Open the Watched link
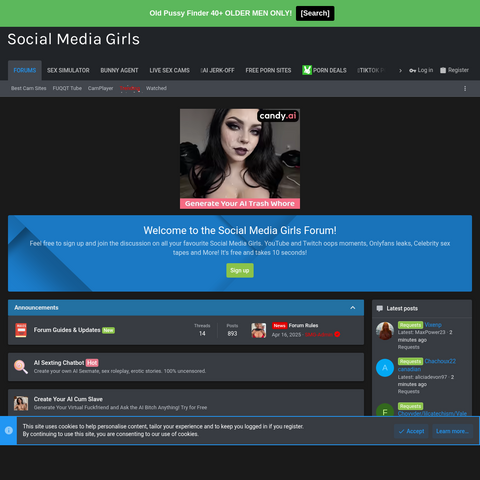Image resolution: width=480 pixels, height=480 pixels. pos(156,88)
